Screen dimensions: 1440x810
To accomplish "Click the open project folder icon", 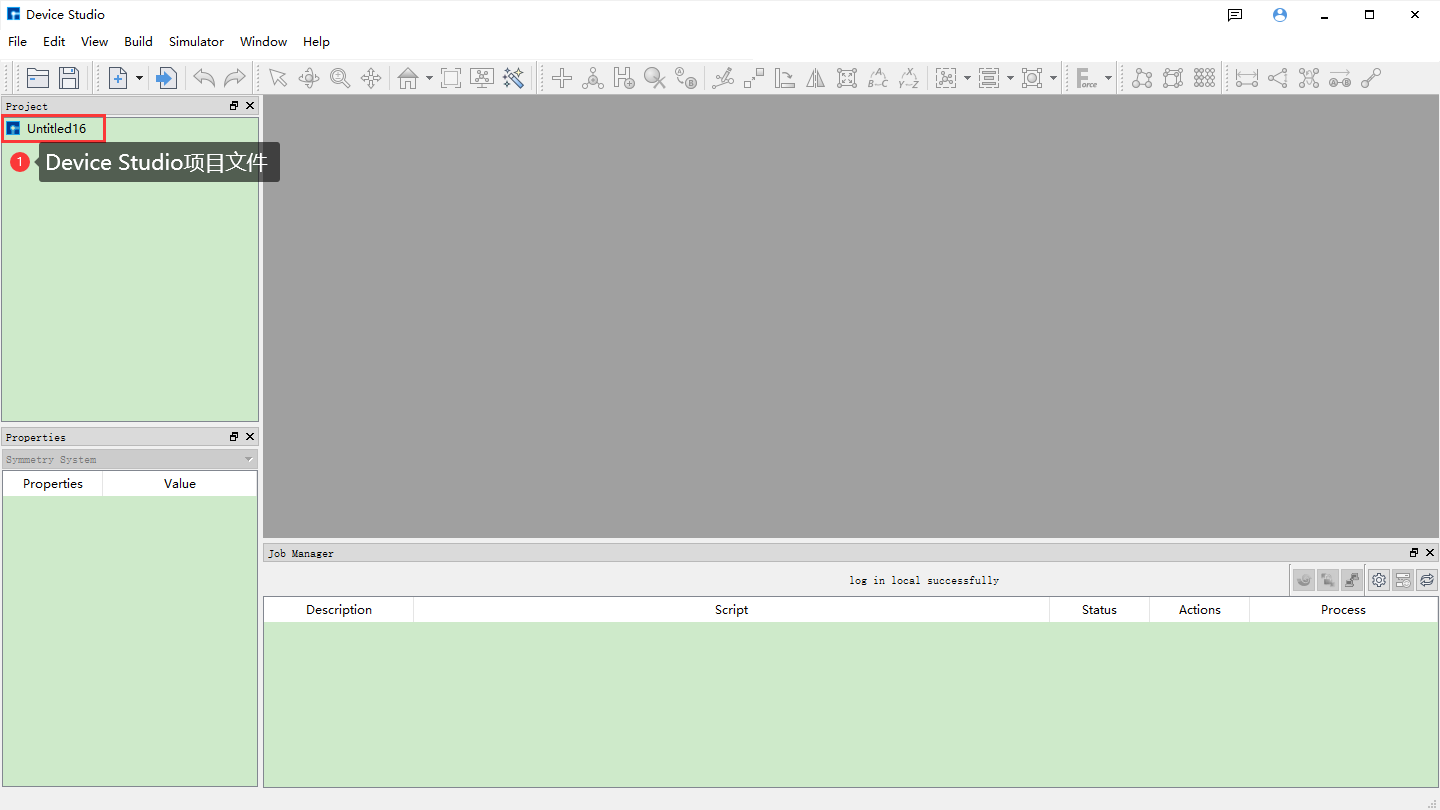I will [38, 78].
